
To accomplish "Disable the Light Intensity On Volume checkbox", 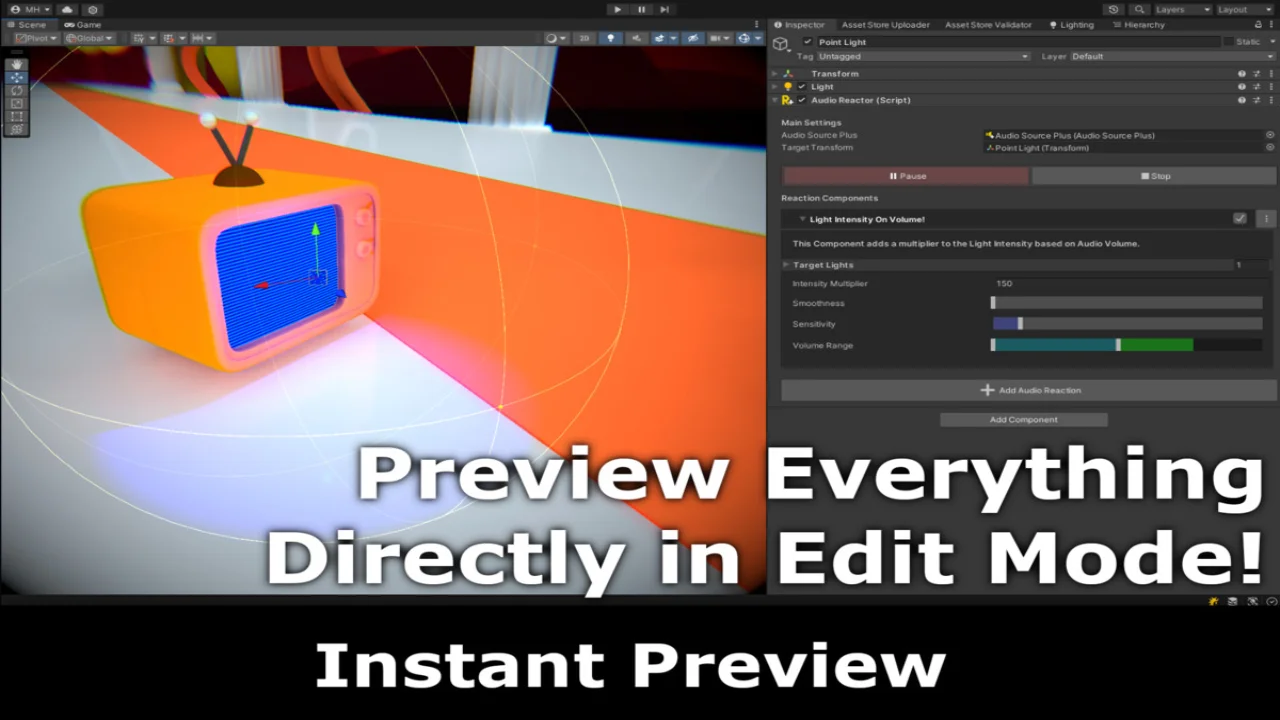I will (1240, 218).
